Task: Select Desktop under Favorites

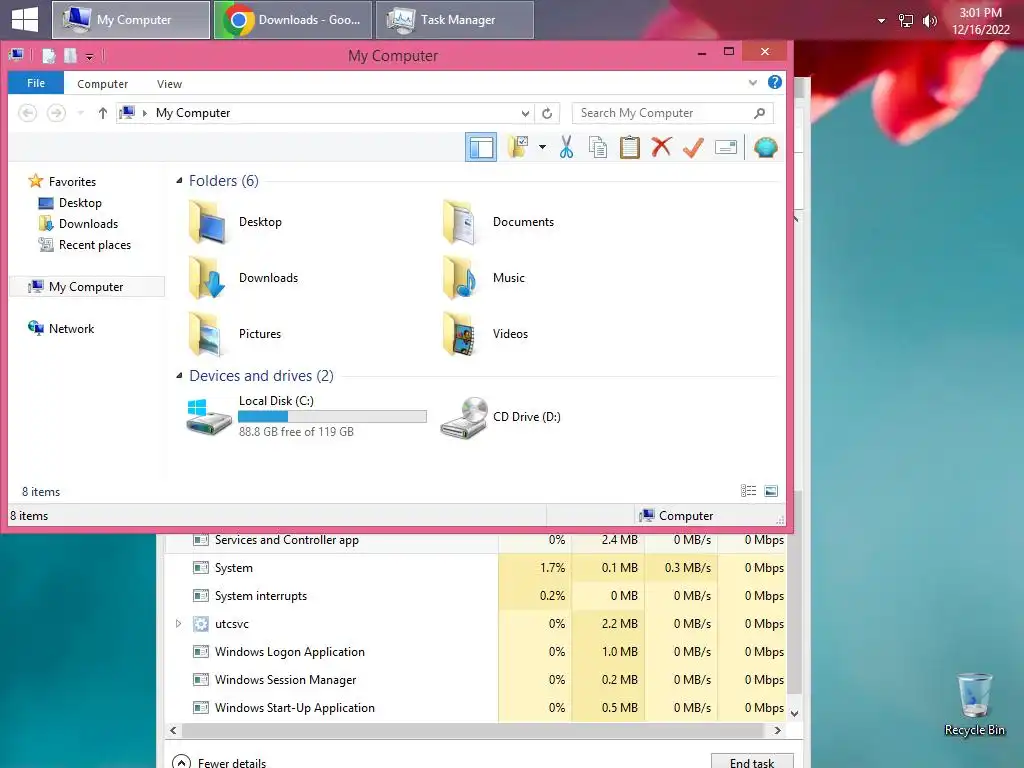Action: click(x=70, y=203)
